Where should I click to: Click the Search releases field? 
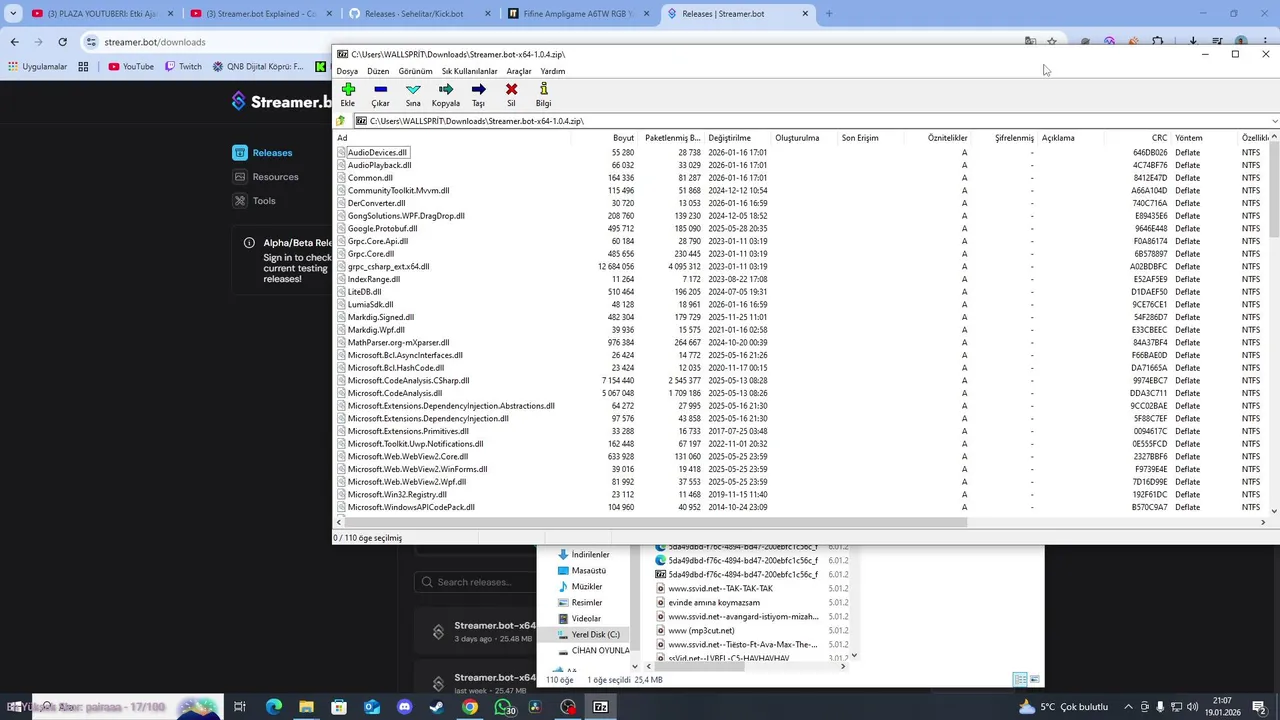tap(475, 582)
